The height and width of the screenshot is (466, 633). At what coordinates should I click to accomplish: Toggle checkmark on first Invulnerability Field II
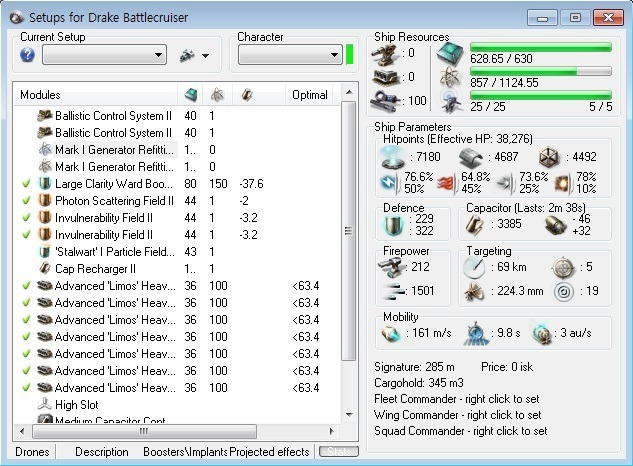point(26,218)
